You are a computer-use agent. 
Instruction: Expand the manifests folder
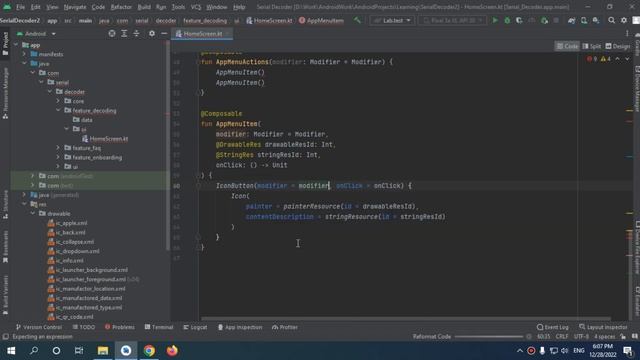click(24, 54)
